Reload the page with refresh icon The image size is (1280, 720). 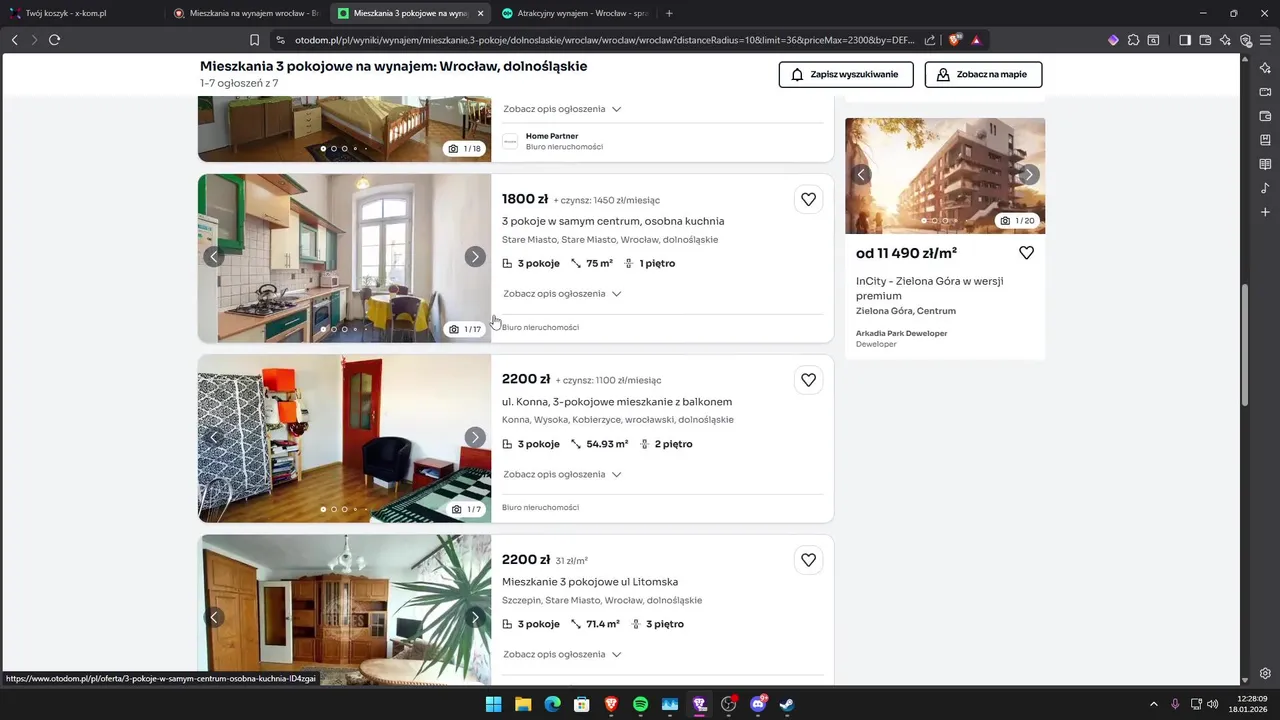[x=54, y=40]
